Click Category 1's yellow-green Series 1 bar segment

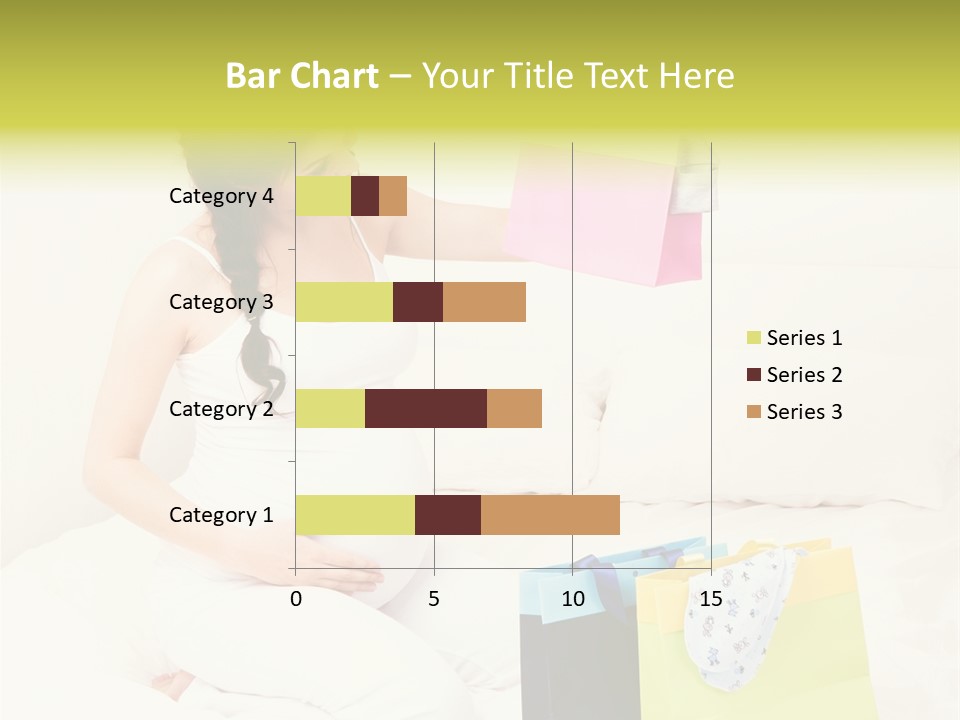point(355,514)
